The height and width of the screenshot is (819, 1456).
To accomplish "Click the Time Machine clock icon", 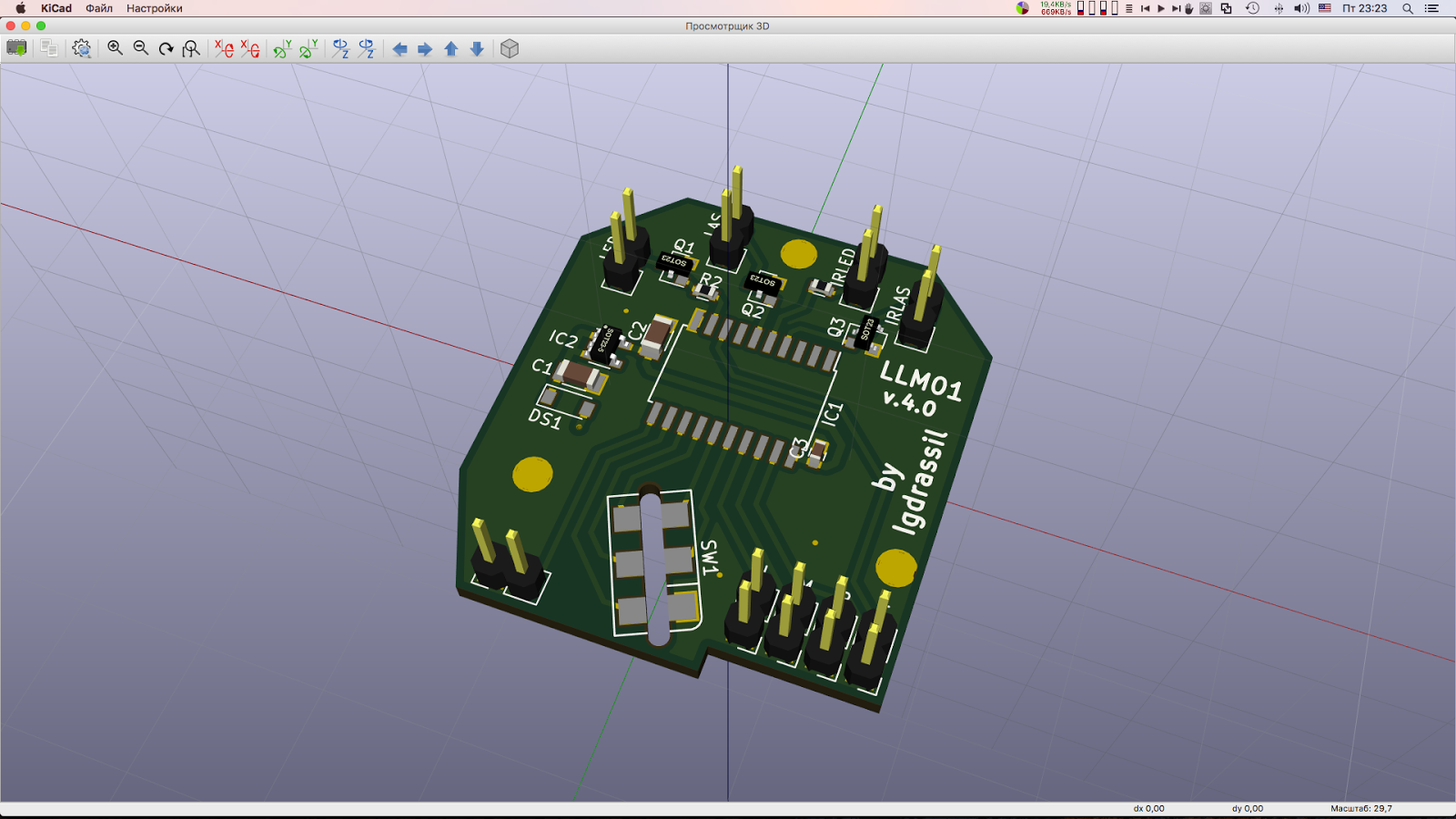I will pyautogui.click(x=1252, y=8).
